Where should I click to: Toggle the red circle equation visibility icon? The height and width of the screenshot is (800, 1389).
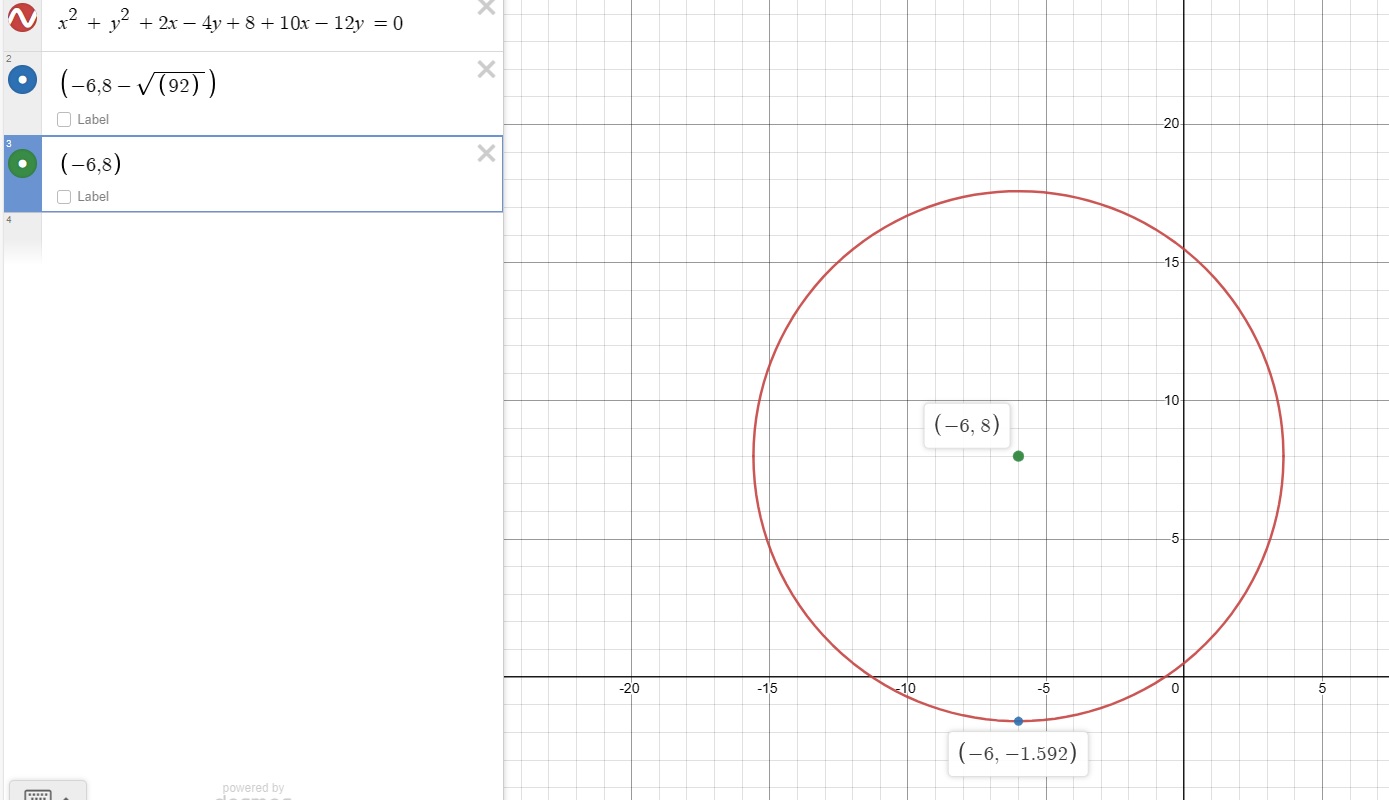tap(22, 17)
